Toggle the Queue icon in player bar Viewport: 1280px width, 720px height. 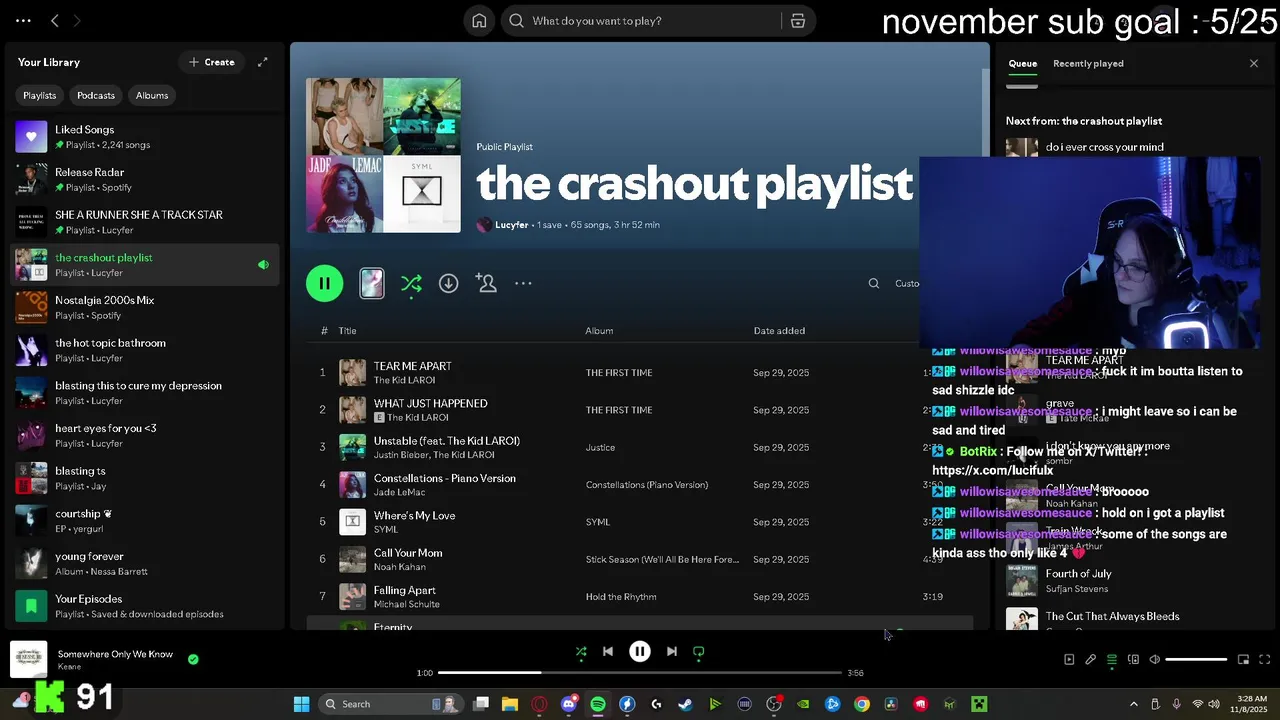coord(1112,660)
